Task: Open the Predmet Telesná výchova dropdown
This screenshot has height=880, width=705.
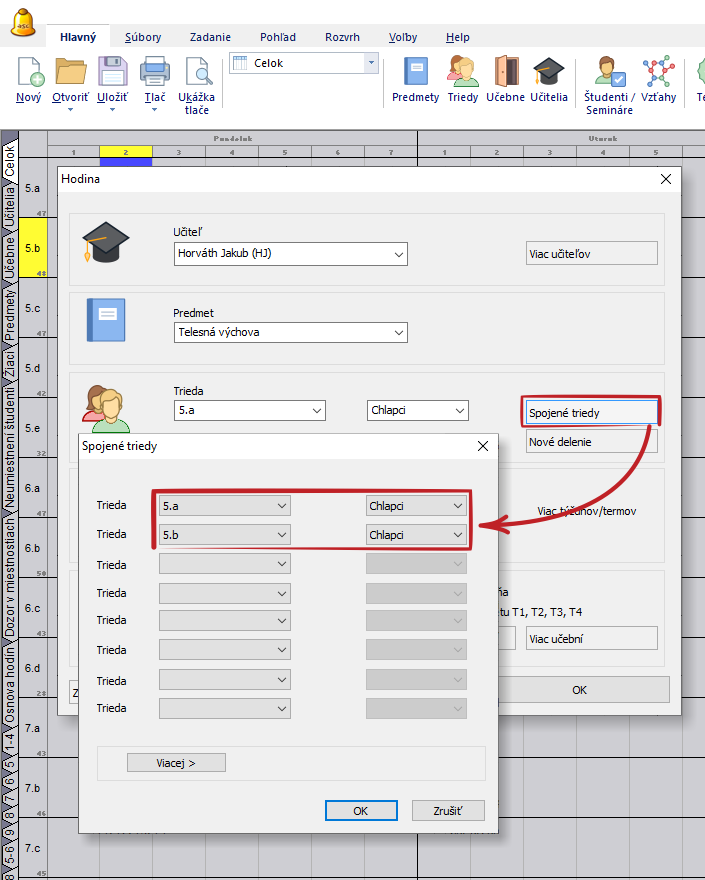Action: point(291,332)
